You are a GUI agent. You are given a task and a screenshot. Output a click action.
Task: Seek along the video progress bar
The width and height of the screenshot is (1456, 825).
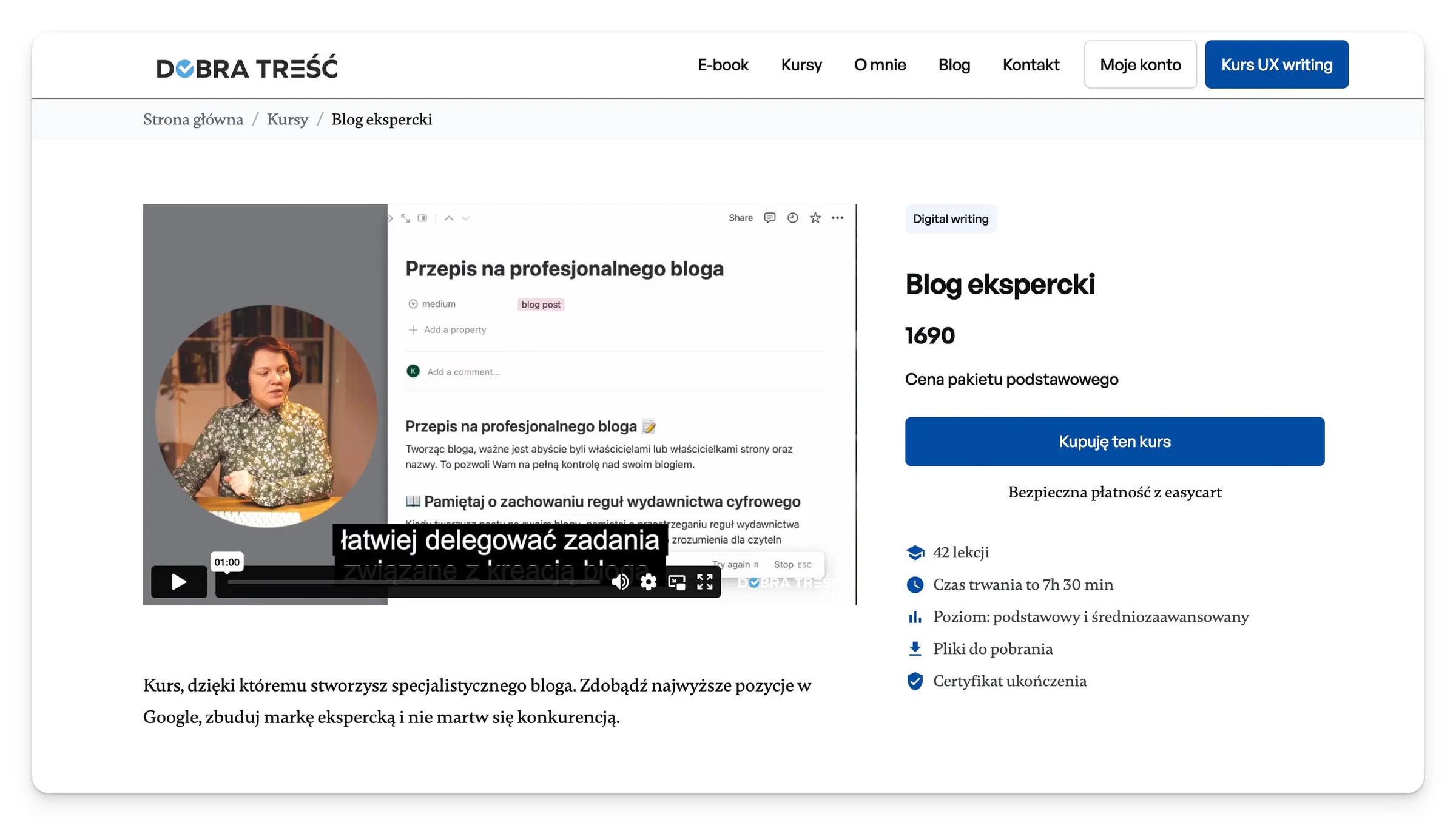point(413,582)
